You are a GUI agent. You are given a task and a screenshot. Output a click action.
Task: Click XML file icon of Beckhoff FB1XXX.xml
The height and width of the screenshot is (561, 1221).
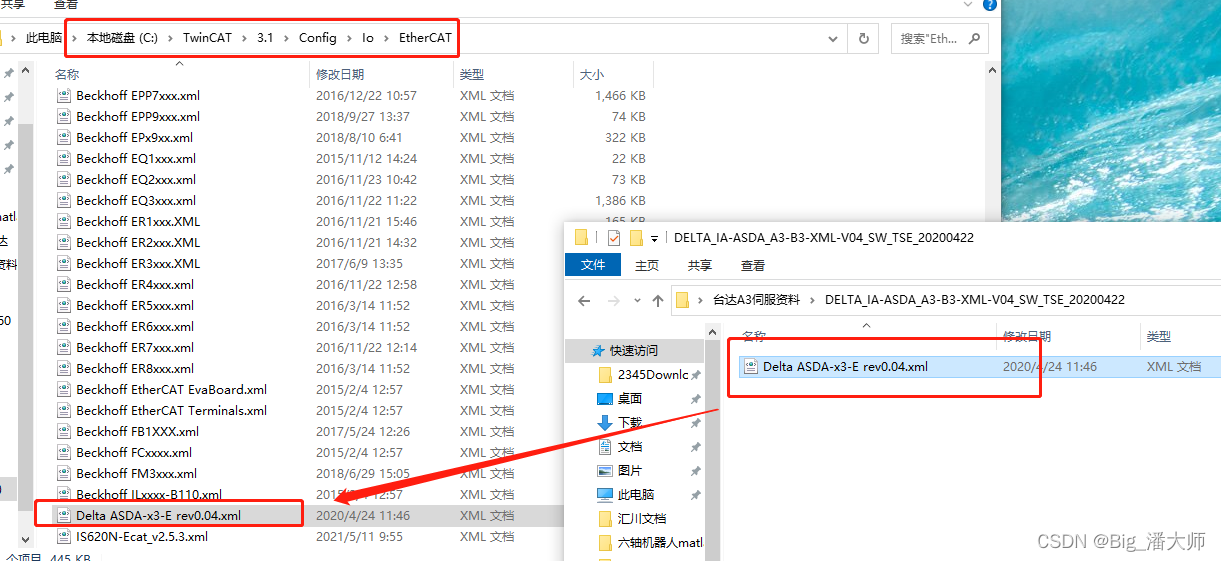[x=64, y=432]
